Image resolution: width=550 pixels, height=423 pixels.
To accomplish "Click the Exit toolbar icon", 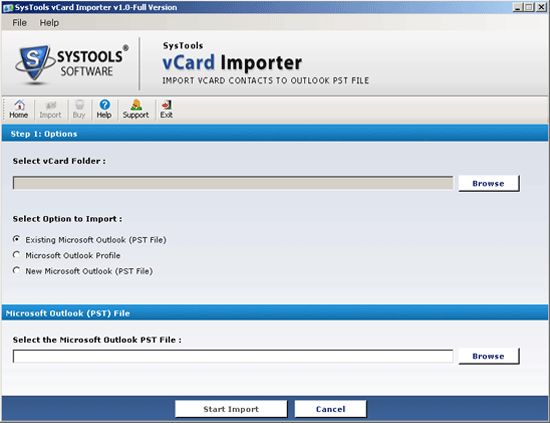I will [166, 109].
